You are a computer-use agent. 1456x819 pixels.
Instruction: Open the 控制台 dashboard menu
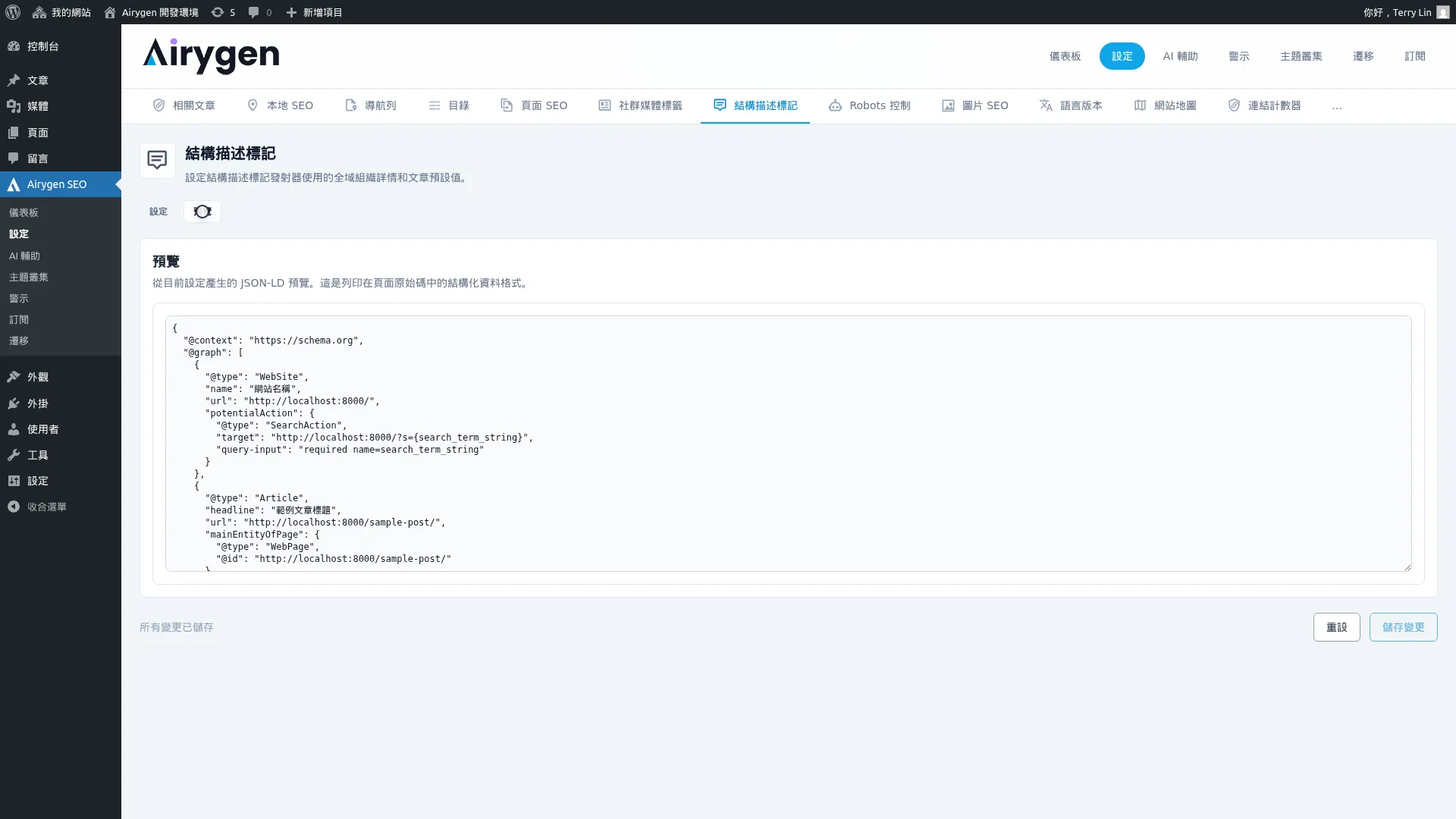coord(61,46)
